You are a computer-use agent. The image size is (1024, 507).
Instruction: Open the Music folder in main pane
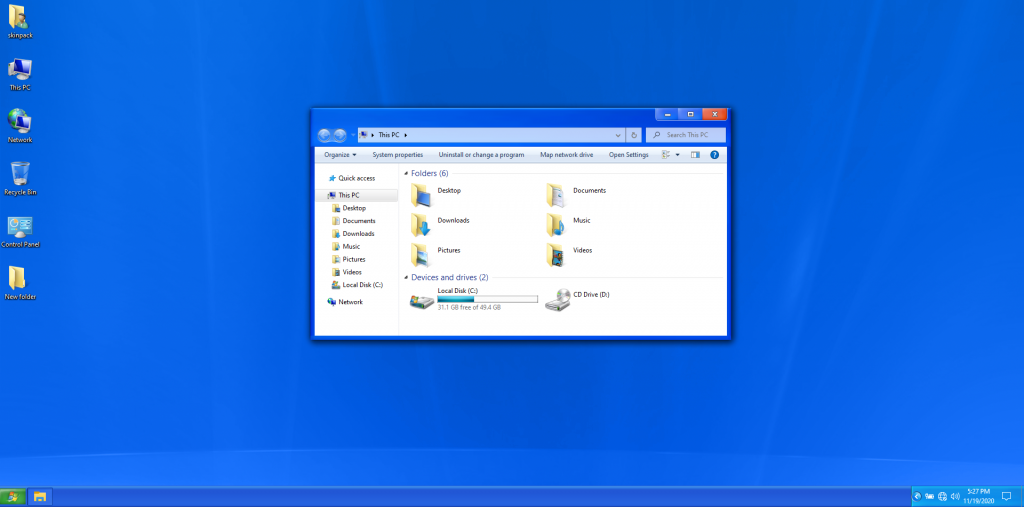[557, 224]
